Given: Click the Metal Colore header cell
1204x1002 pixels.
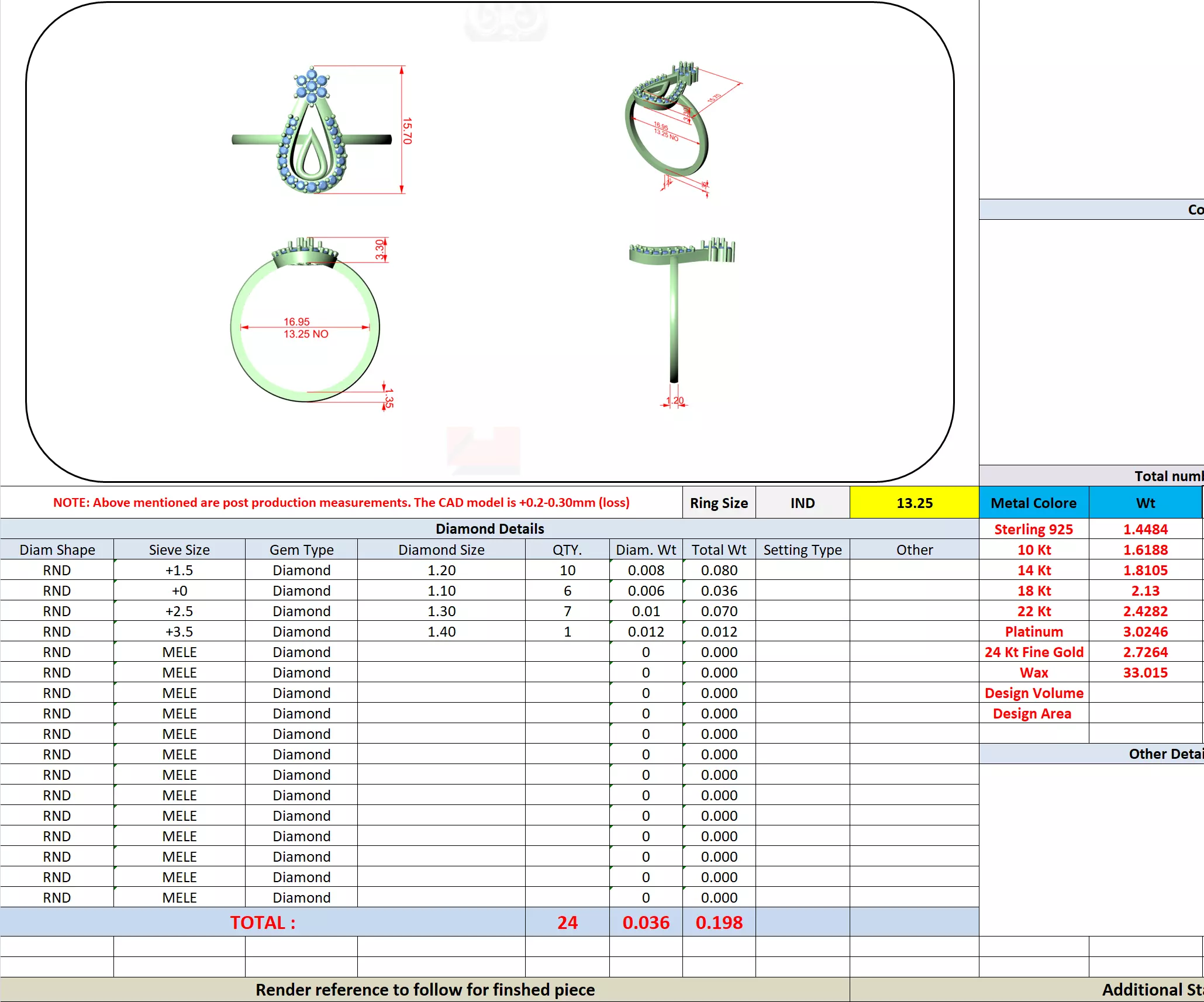Looking at the screenshot, I should pyautogui.click(x=1033, y=503).
